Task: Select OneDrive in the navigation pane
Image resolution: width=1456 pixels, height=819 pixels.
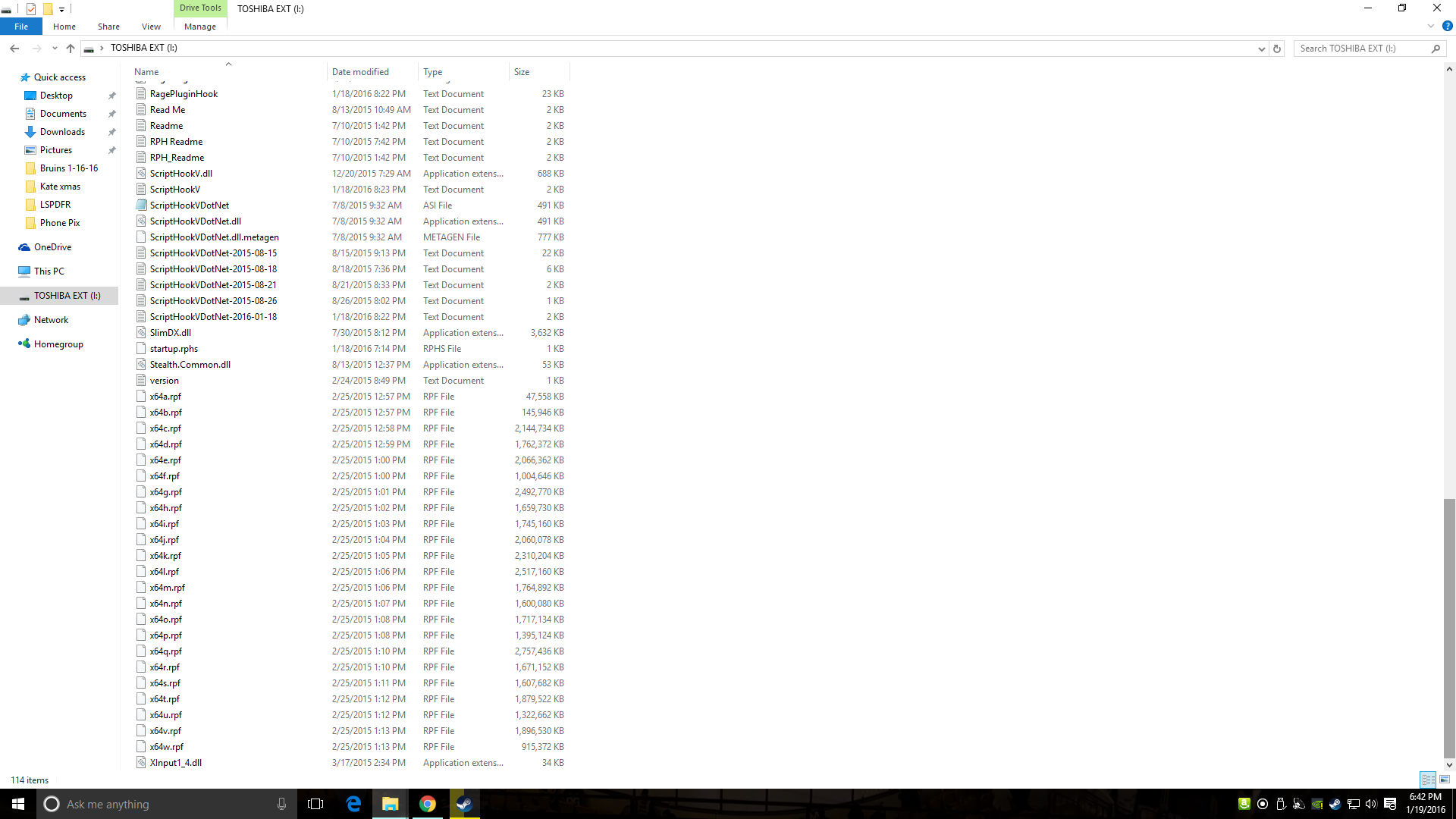Action: (52, 247)
